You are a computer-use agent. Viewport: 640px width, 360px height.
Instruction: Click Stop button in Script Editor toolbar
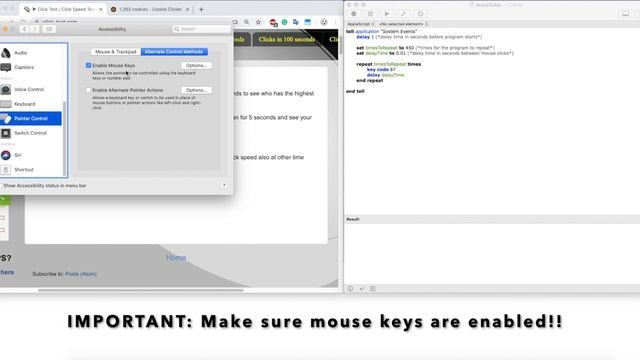[x=370, y=13]
